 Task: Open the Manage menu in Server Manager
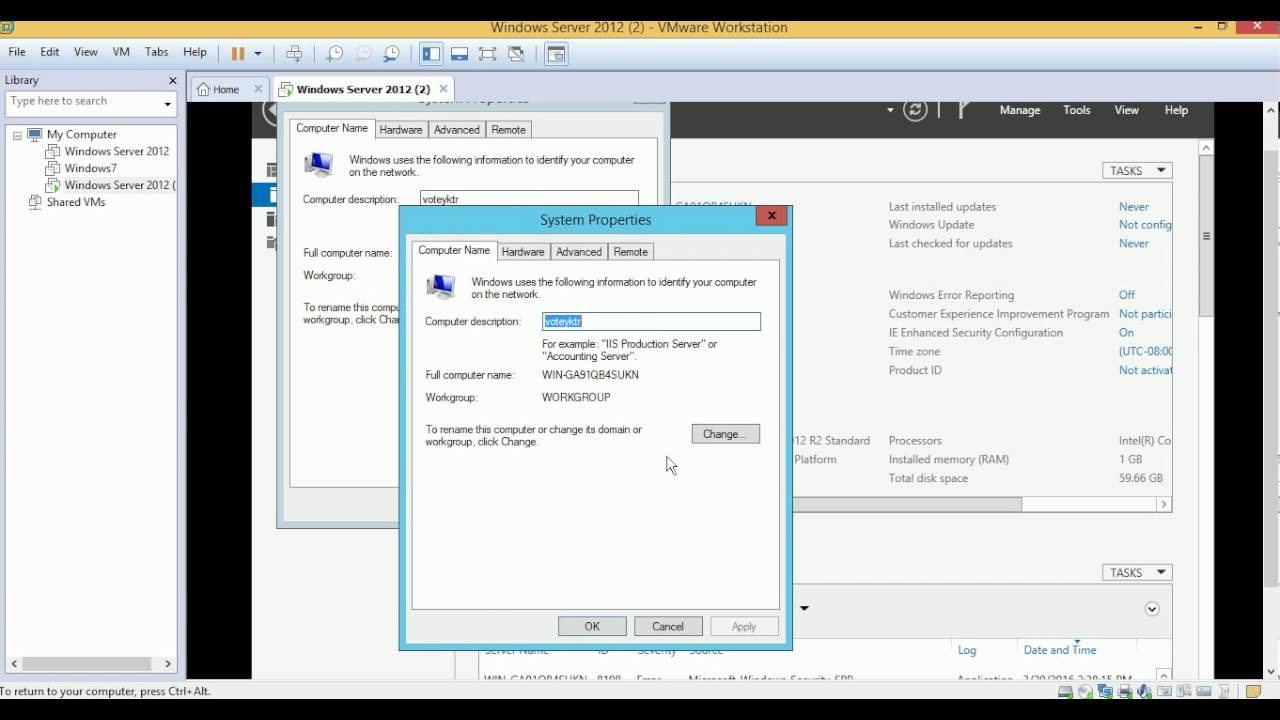[x=1020, y=110]
